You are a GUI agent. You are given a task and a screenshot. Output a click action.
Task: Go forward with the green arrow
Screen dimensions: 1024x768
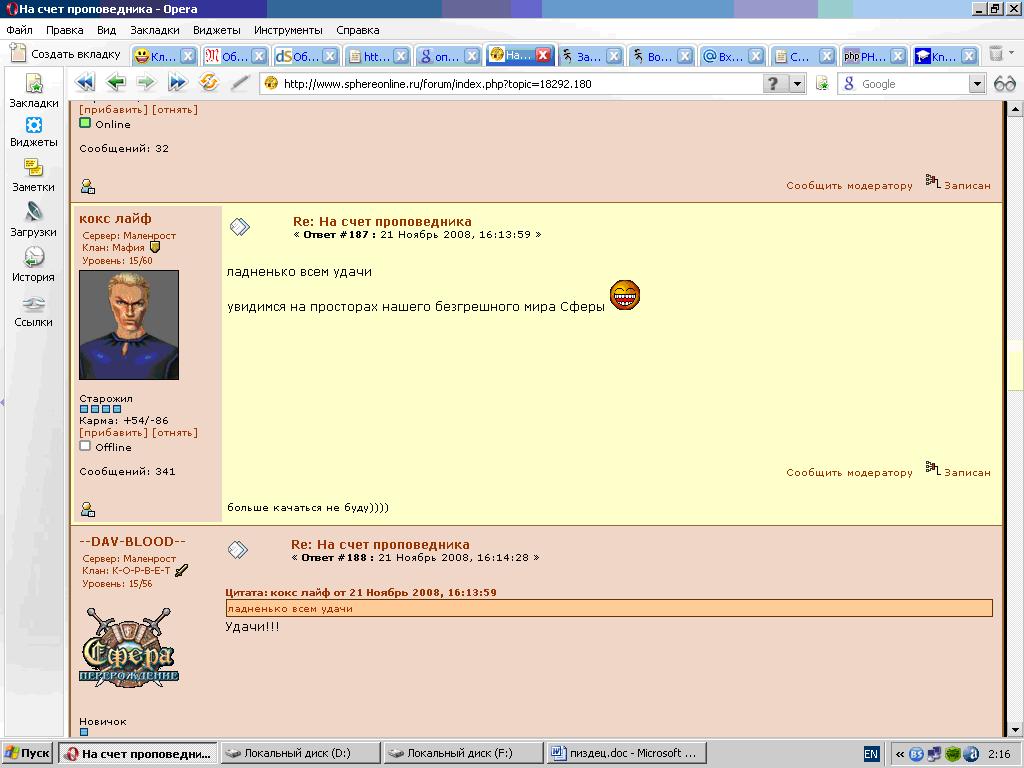click(x=146, y=82)
